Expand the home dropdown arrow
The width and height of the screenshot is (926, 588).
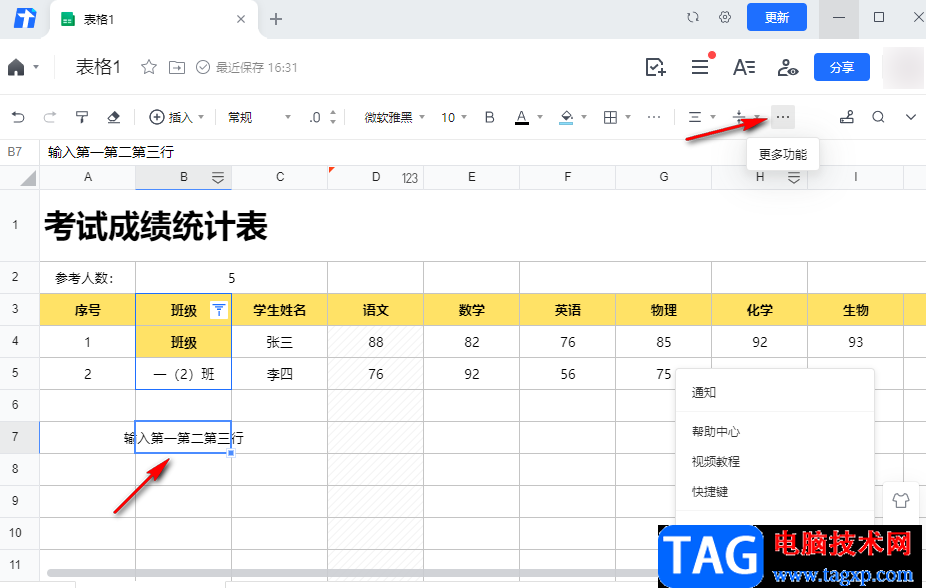point(36,67)
